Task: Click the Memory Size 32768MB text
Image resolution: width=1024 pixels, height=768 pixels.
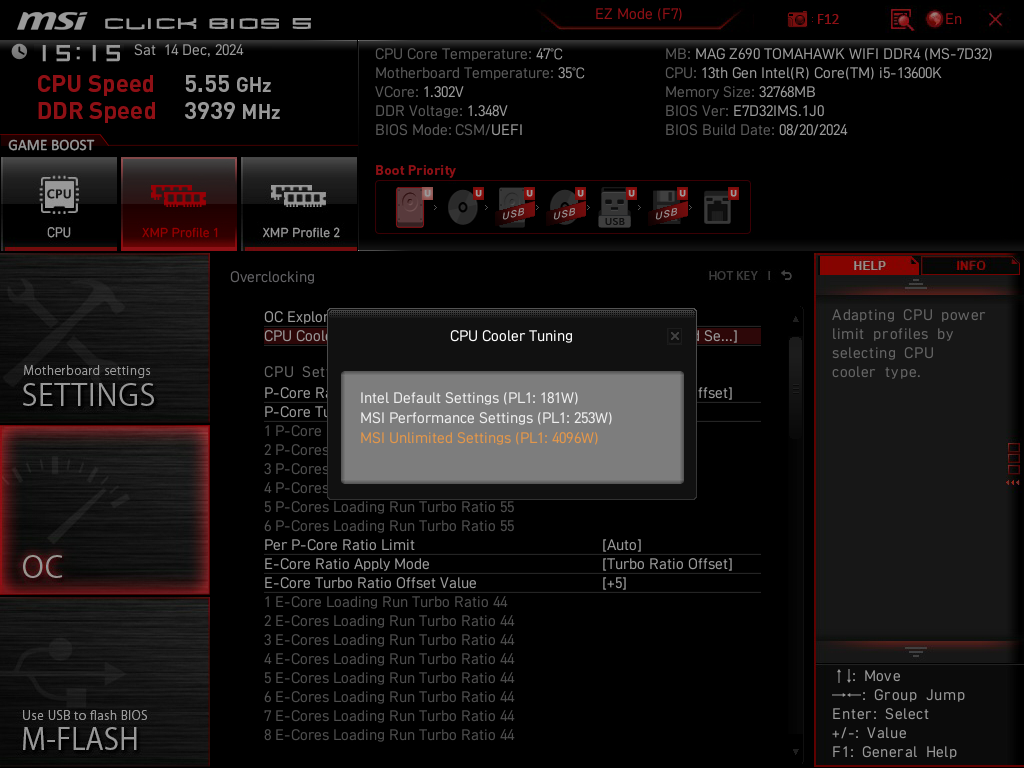Action: click(x=740, y=92)
